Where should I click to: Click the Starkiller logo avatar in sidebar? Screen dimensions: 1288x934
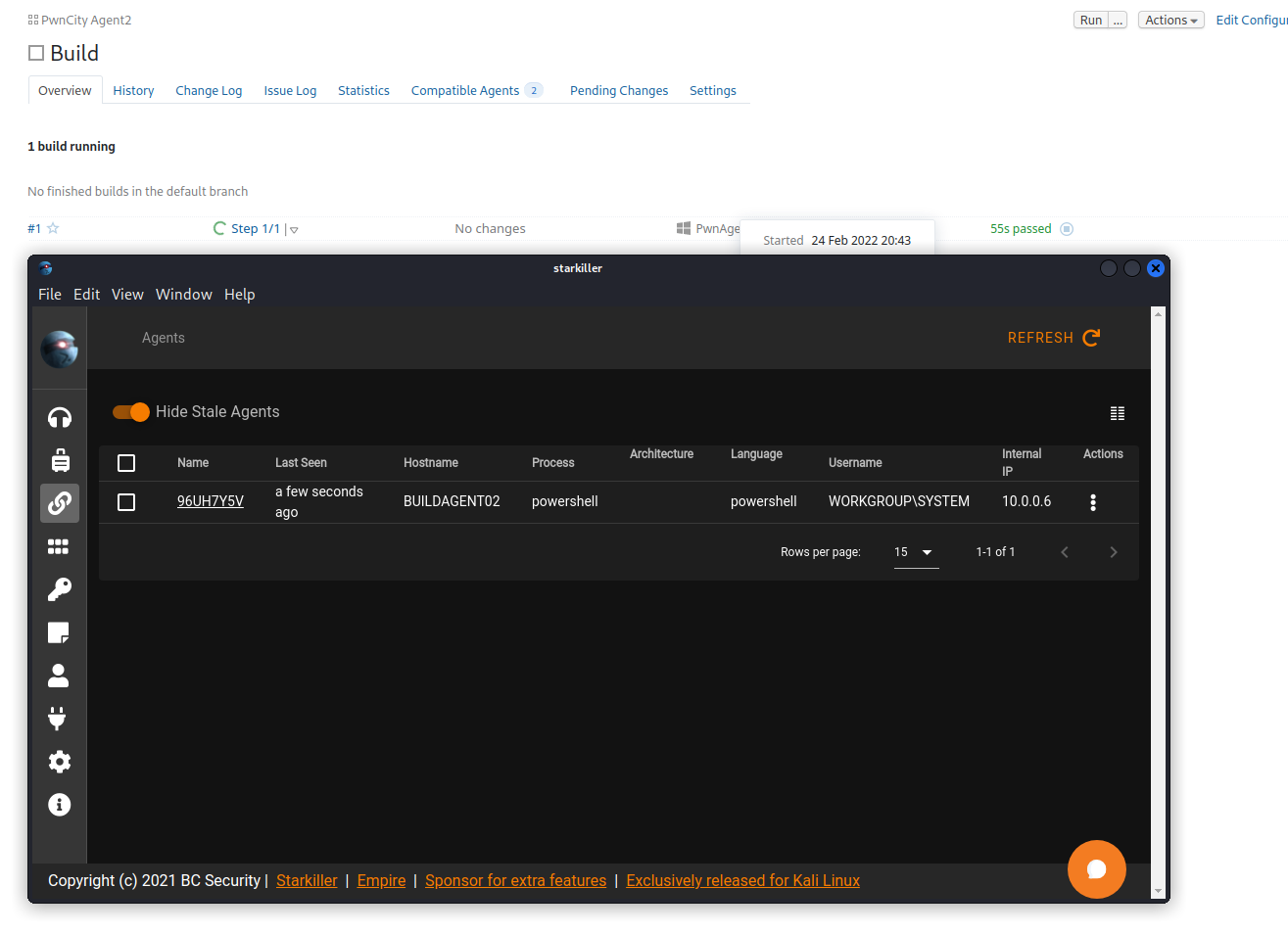click(x=59, y=349)
